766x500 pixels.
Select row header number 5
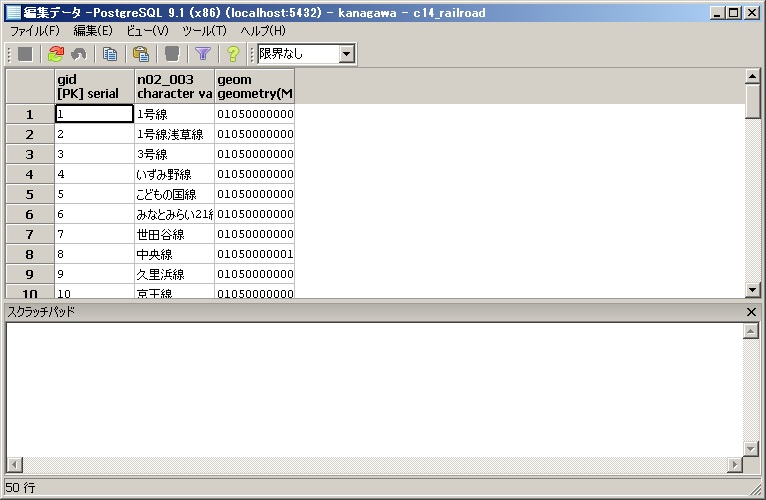coord(30,194)
